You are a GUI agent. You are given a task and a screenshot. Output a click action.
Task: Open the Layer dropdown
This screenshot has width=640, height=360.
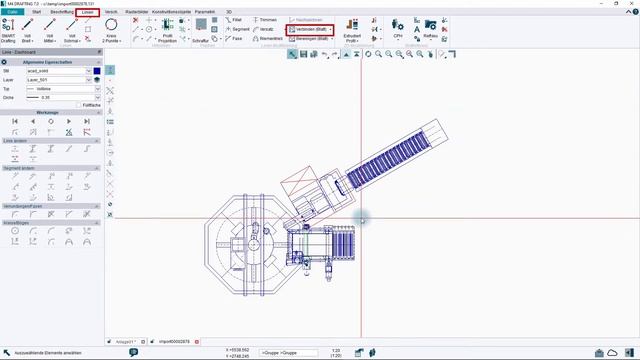88,80
